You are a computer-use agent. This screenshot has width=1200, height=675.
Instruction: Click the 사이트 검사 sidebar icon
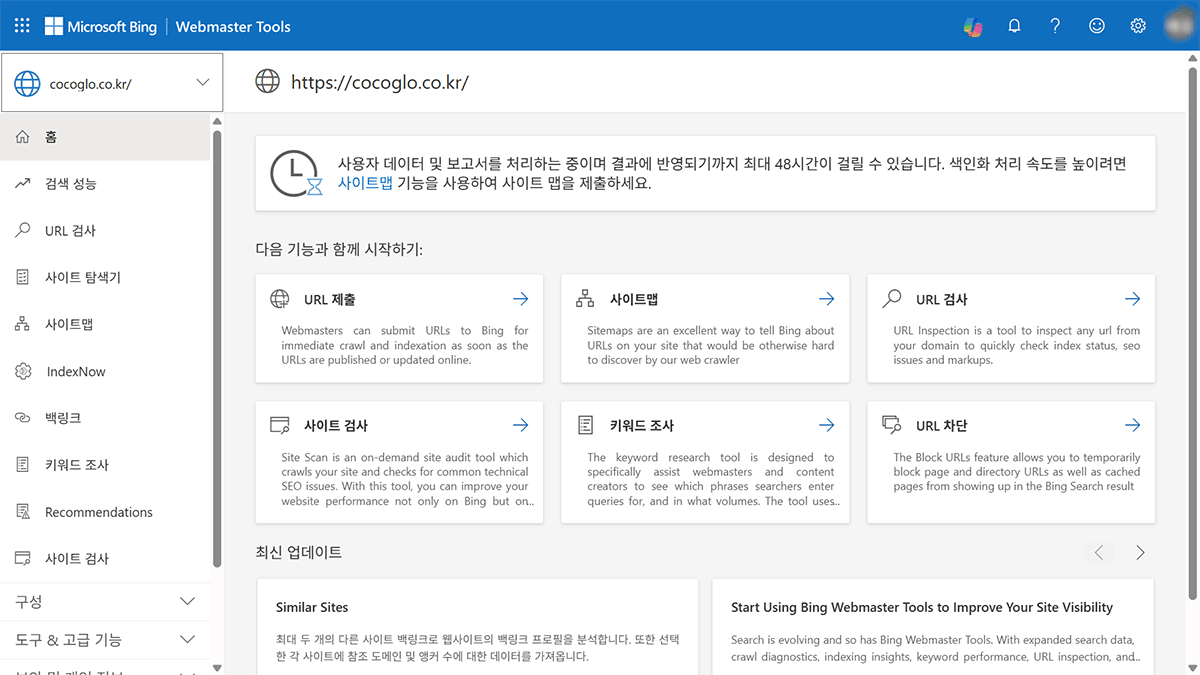tap(23, 558)
